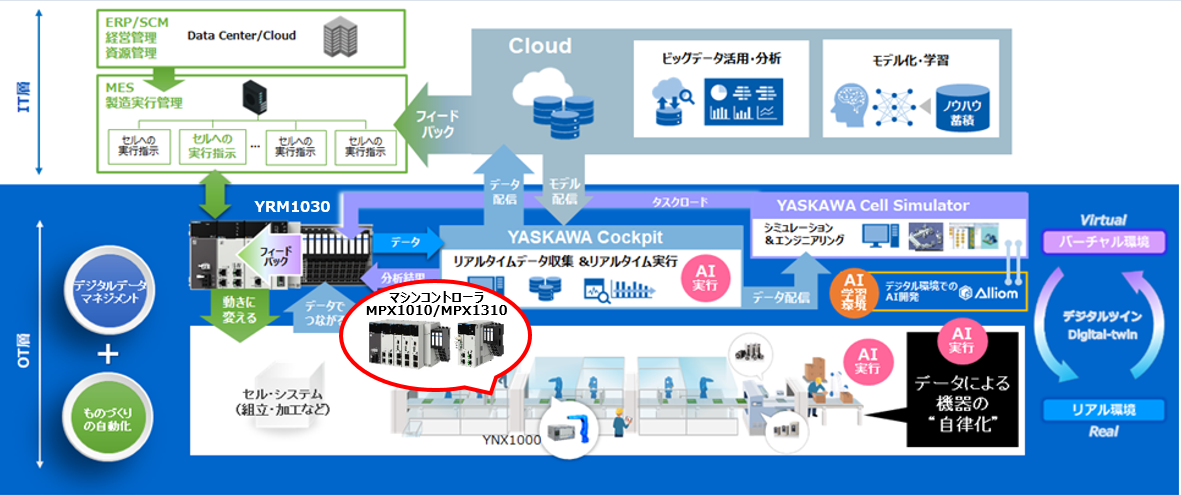This screenshot has height=495, width=1181.
Task: Click the Cockpit database stack icon
Action: (545, 288)
